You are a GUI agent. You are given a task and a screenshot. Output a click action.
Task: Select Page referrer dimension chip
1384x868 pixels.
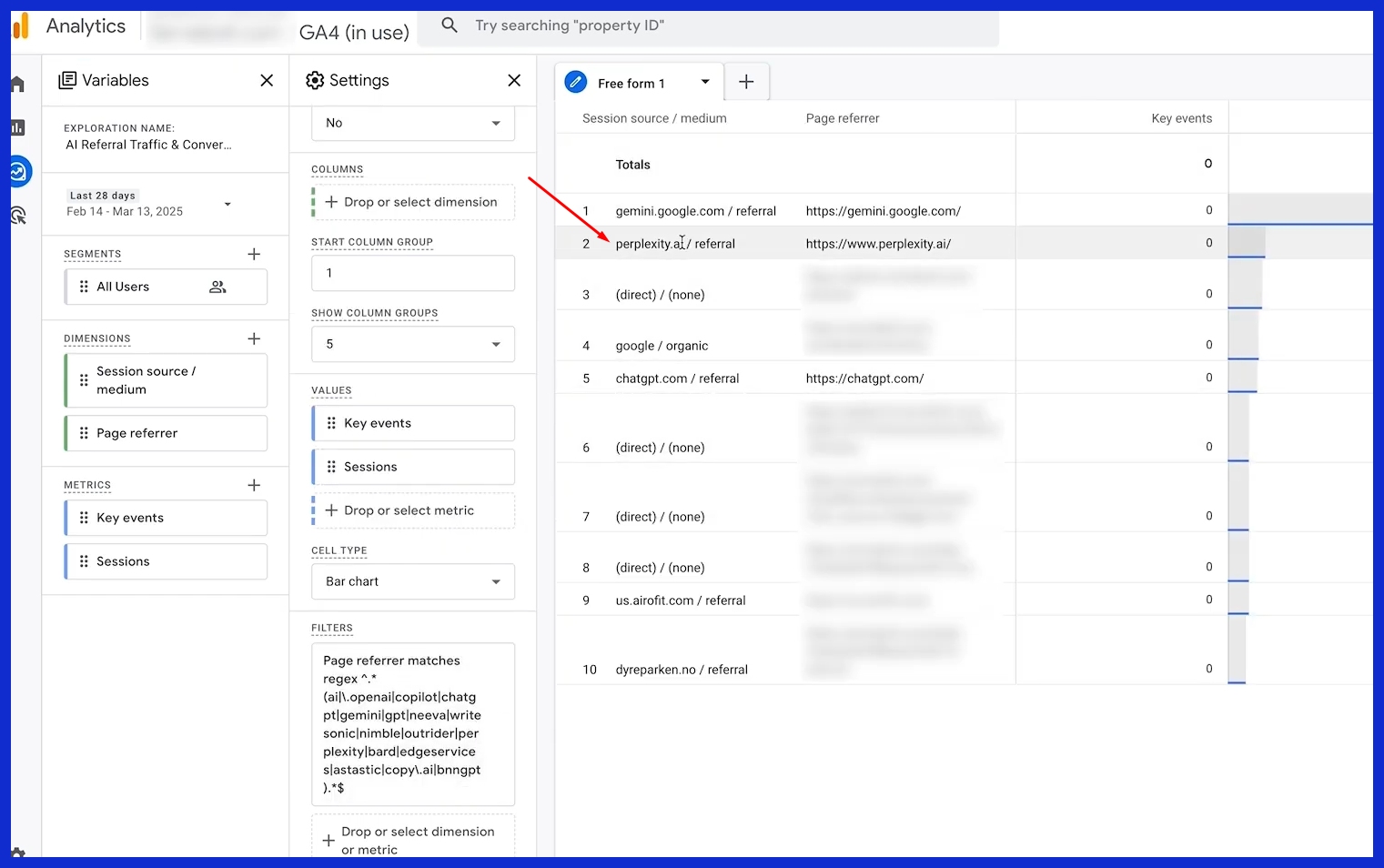coord(166,433)
